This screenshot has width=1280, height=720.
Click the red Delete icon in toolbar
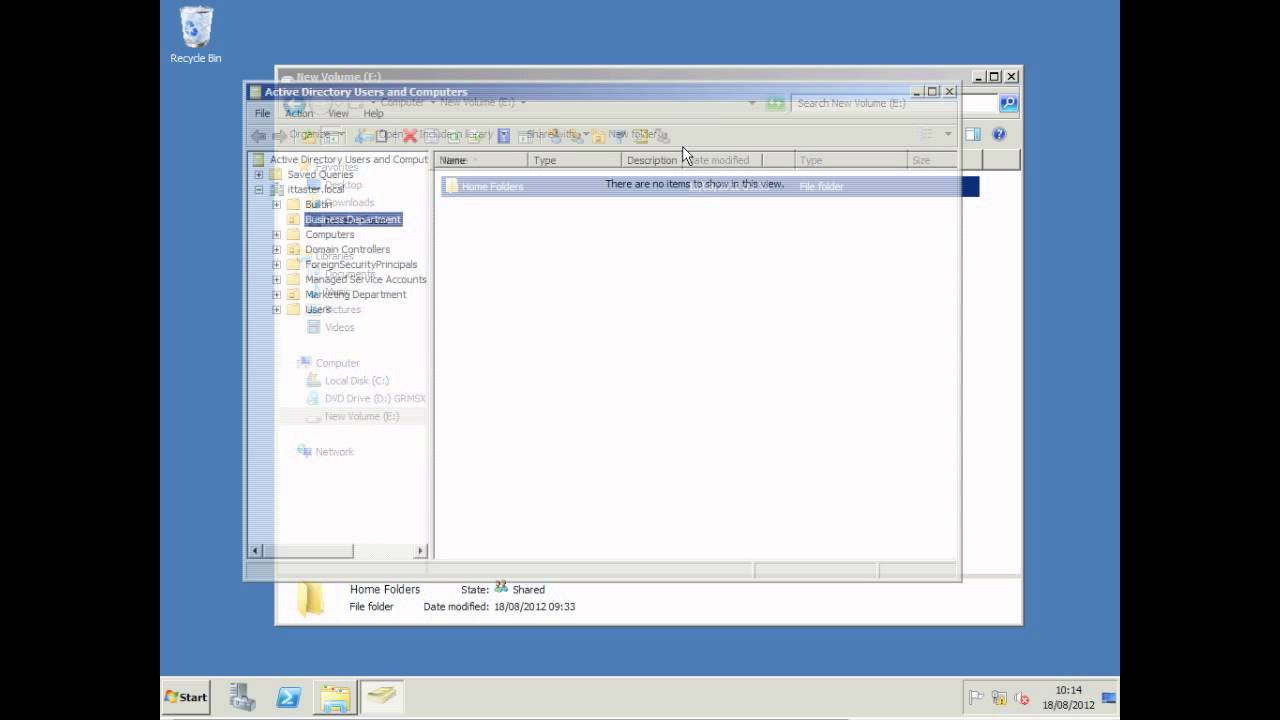[410, 135]
